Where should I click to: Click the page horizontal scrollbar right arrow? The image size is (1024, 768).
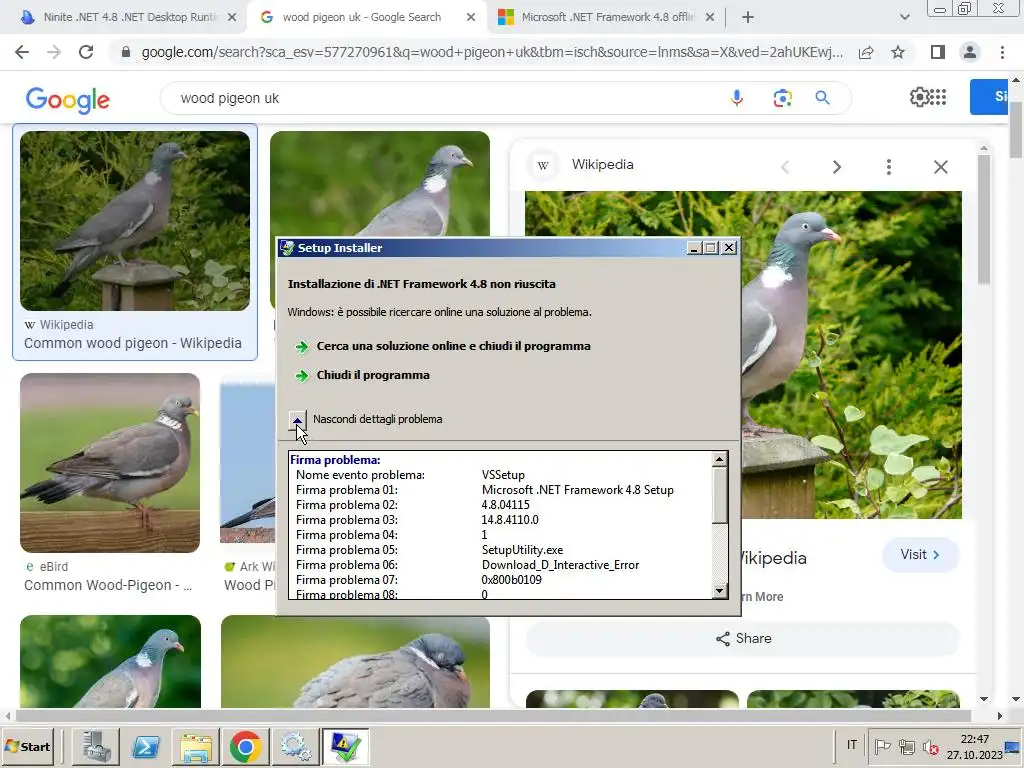point(1000,716)
